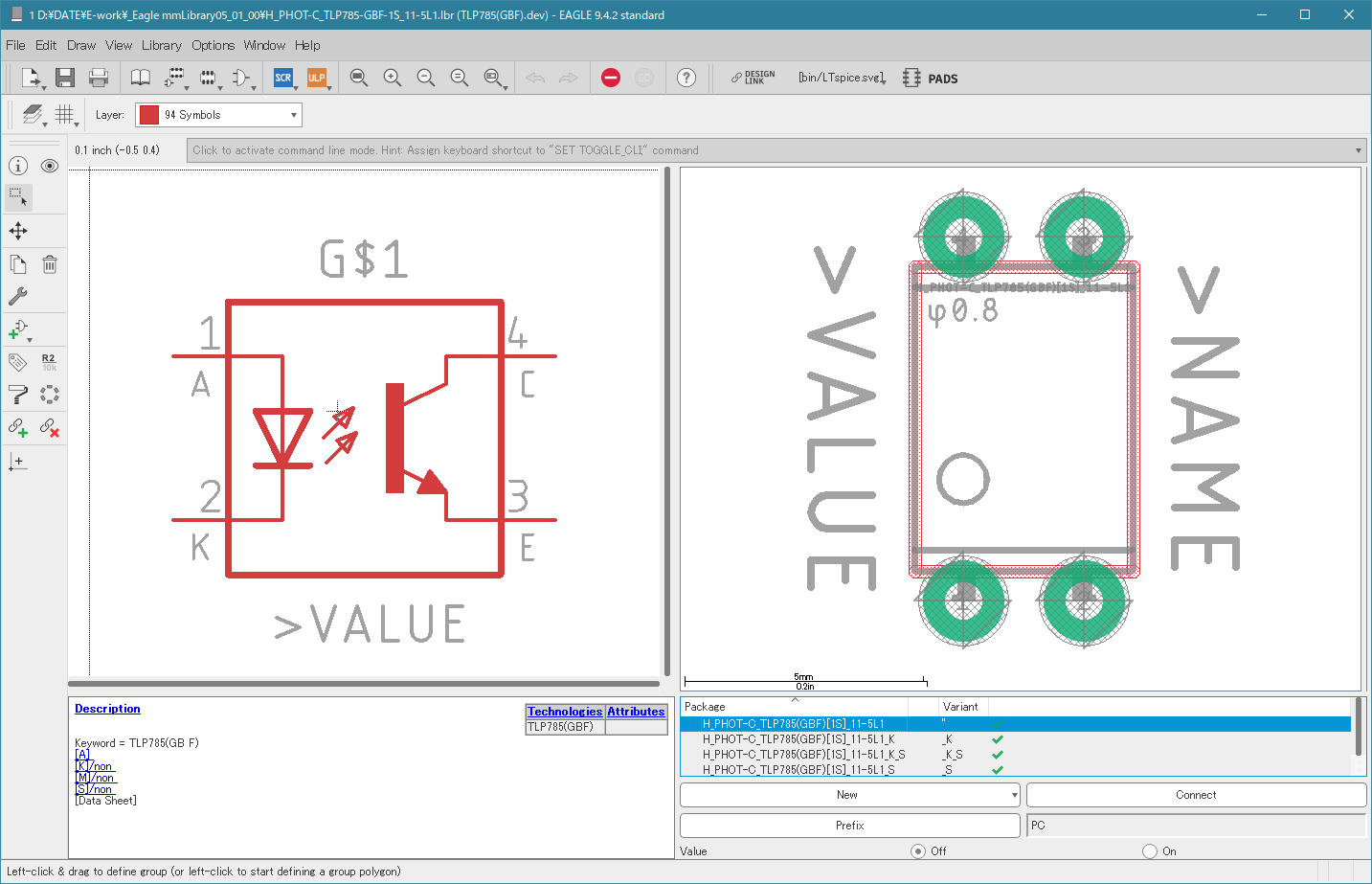Click the PADS toolbar button
This screenshot has height=884, width=1372.
(931, 79)
